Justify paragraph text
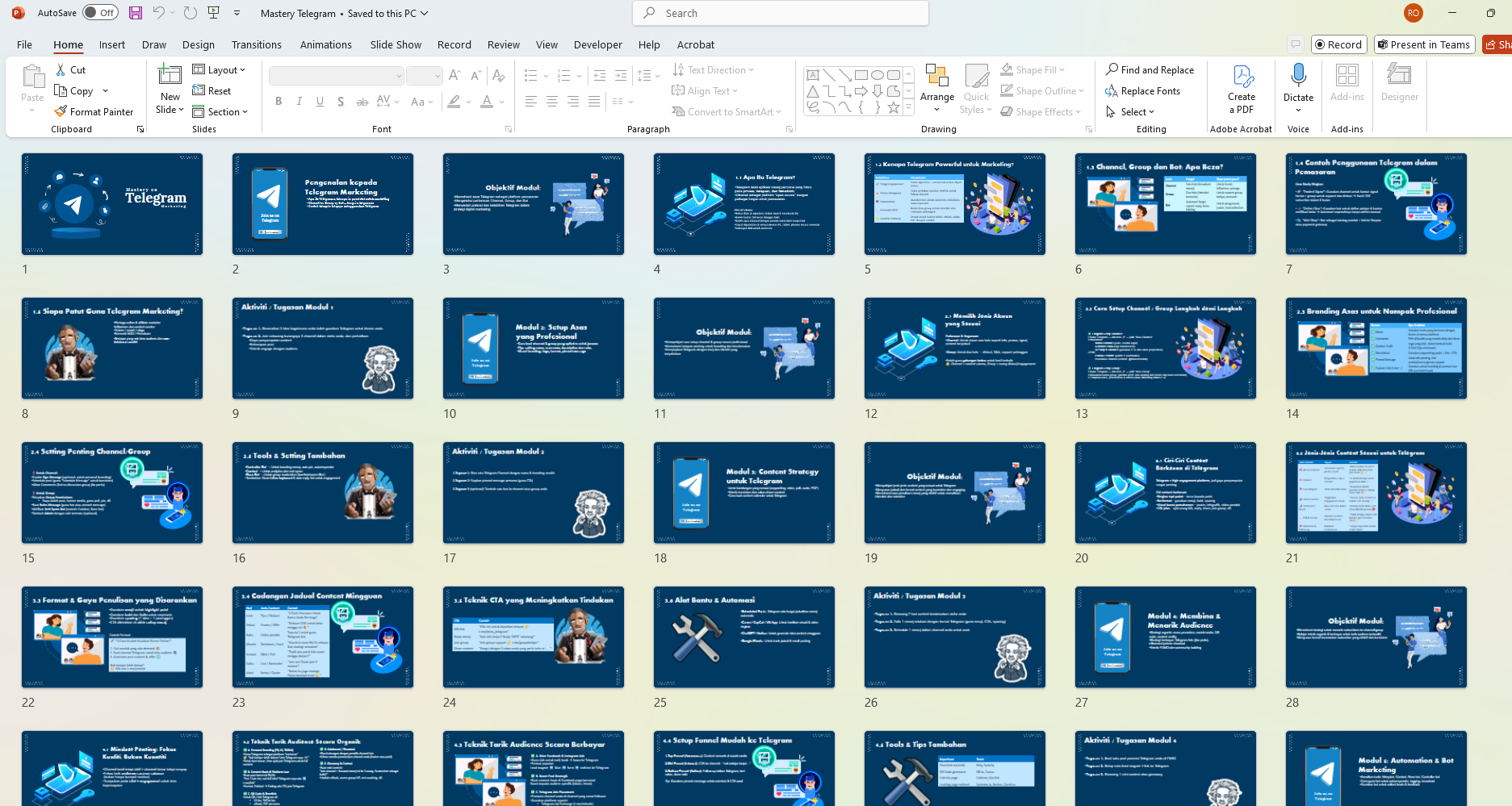The image size is (1512, 806). point(594,102)
